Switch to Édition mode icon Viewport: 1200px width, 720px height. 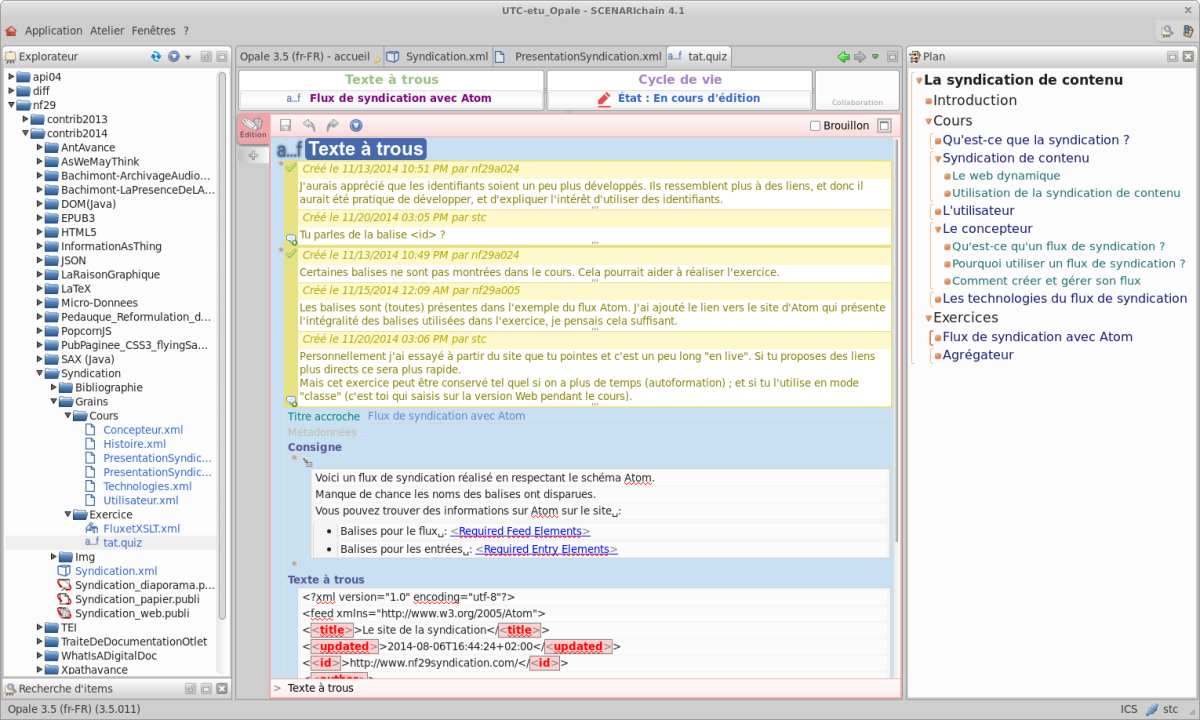[x=253, y=128]
